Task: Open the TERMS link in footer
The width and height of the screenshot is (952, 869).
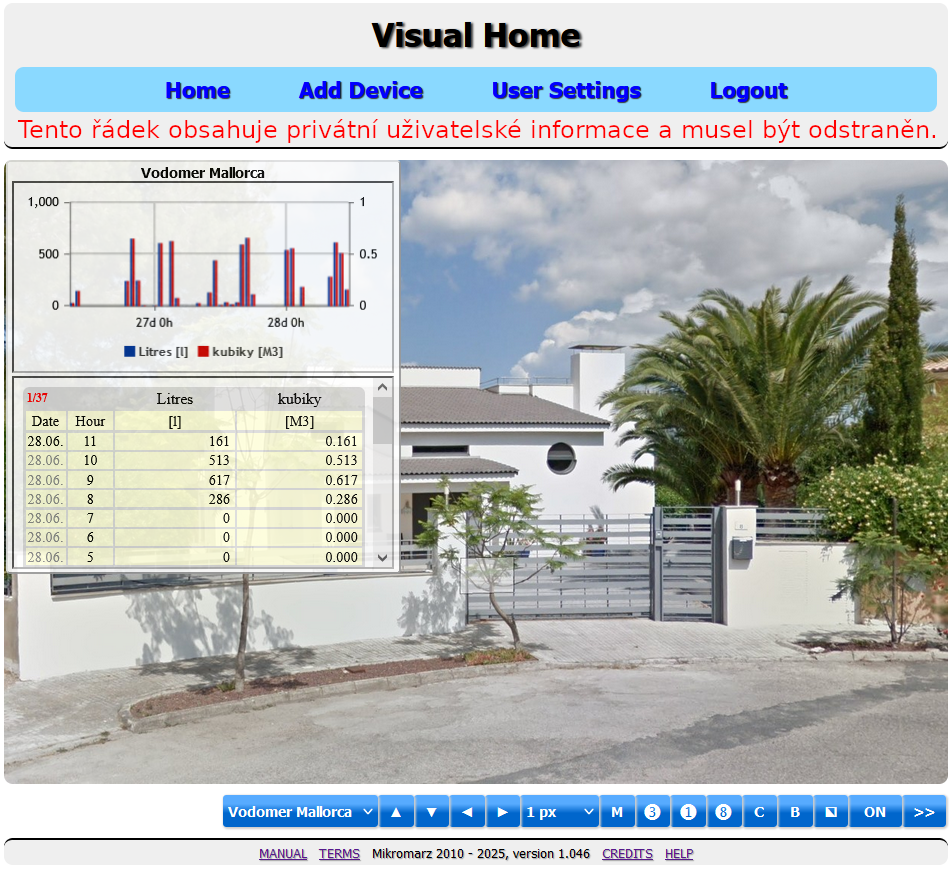Action: (x=339, y=854)
